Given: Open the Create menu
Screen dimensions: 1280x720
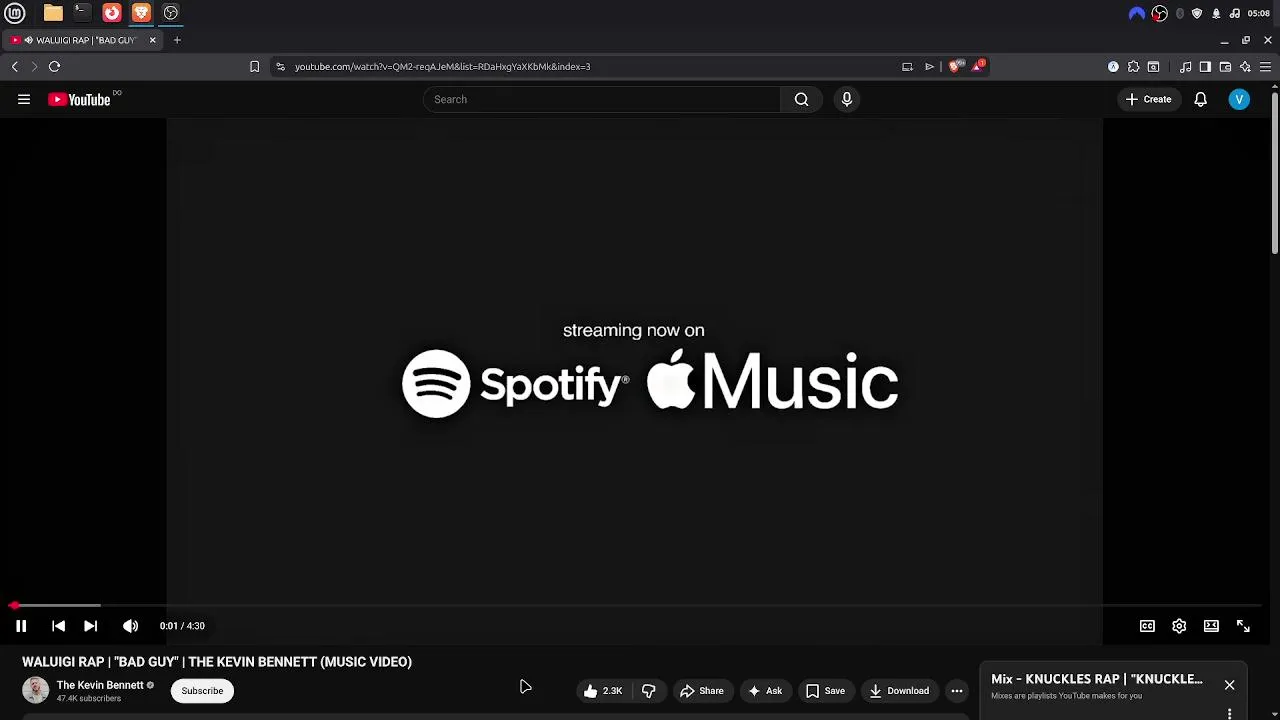Looking at the screenshot, I should 1148,99.
